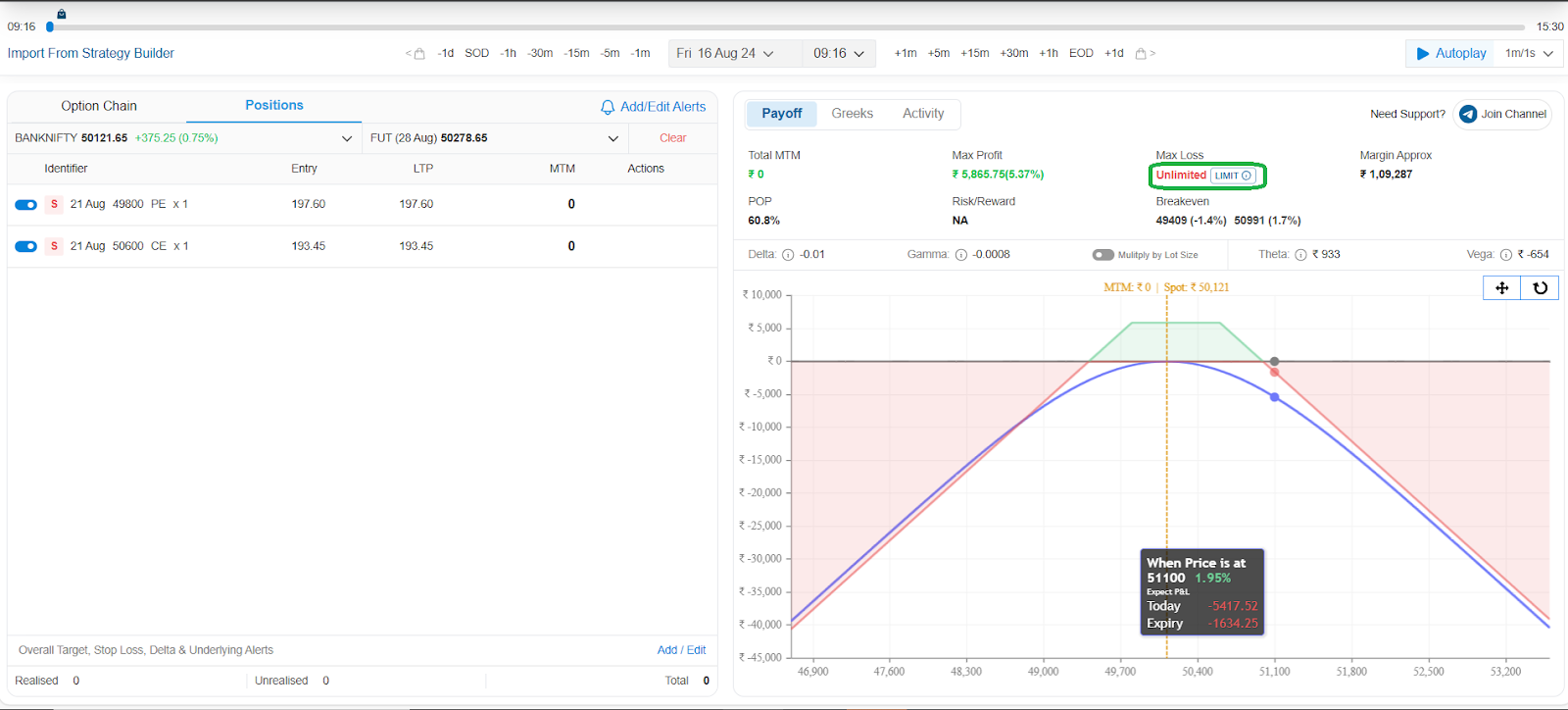Click the info icon next to Theta
Viewport: 1568px width, 710px height.
1300,255
